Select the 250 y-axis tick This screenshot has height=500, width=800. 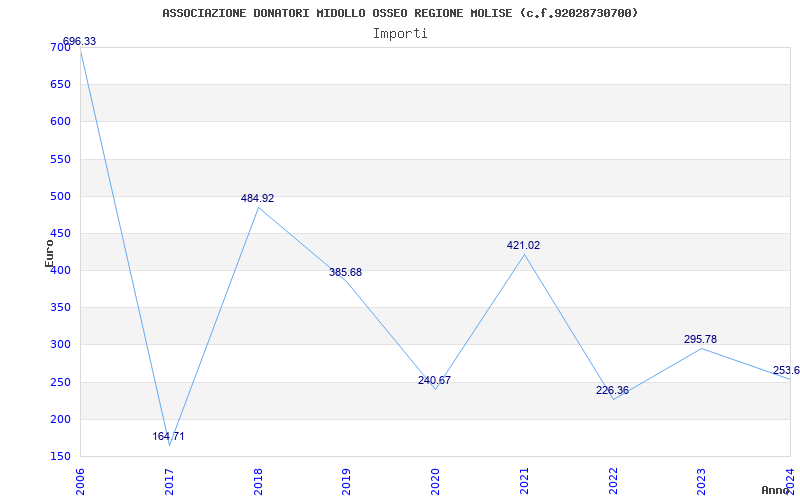60,383
